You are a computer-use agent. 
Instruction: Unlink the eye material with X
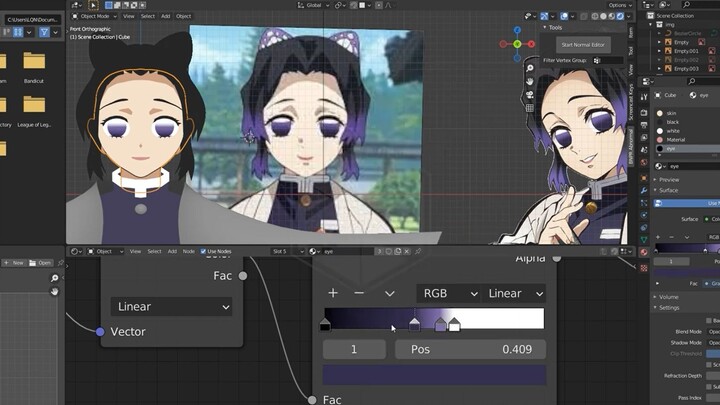pos(406,251)
